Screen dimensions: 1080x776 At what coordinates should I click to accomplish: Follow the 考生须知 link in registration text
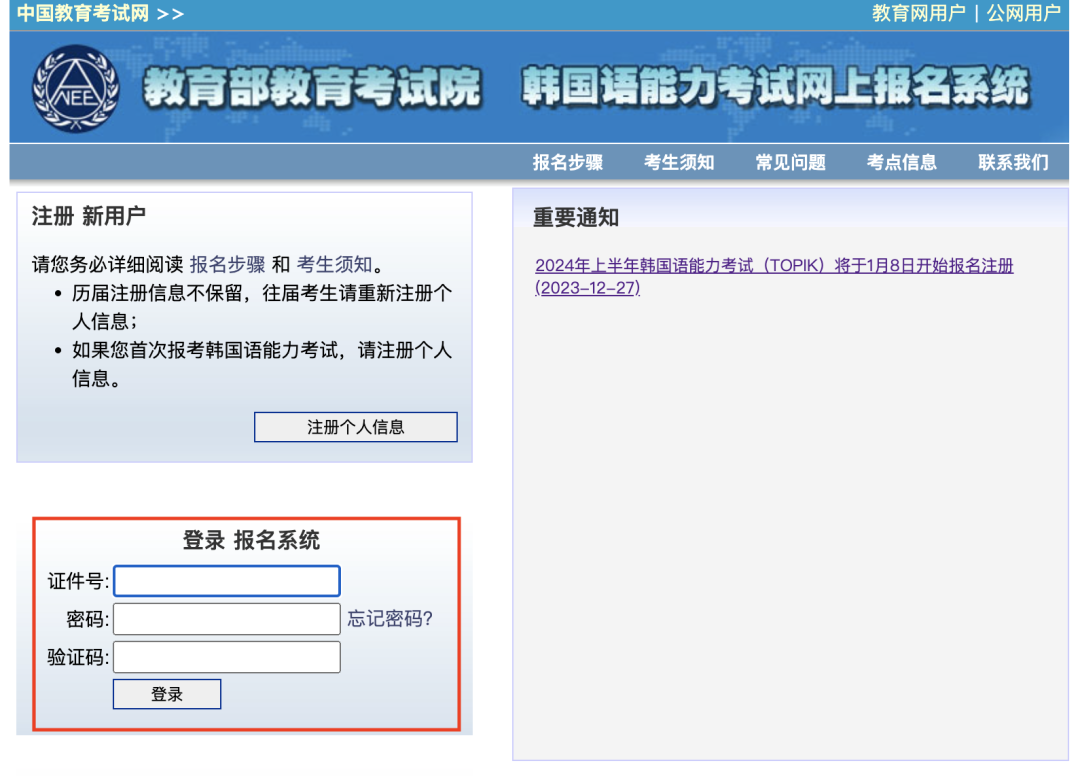(x=335, y=264)
